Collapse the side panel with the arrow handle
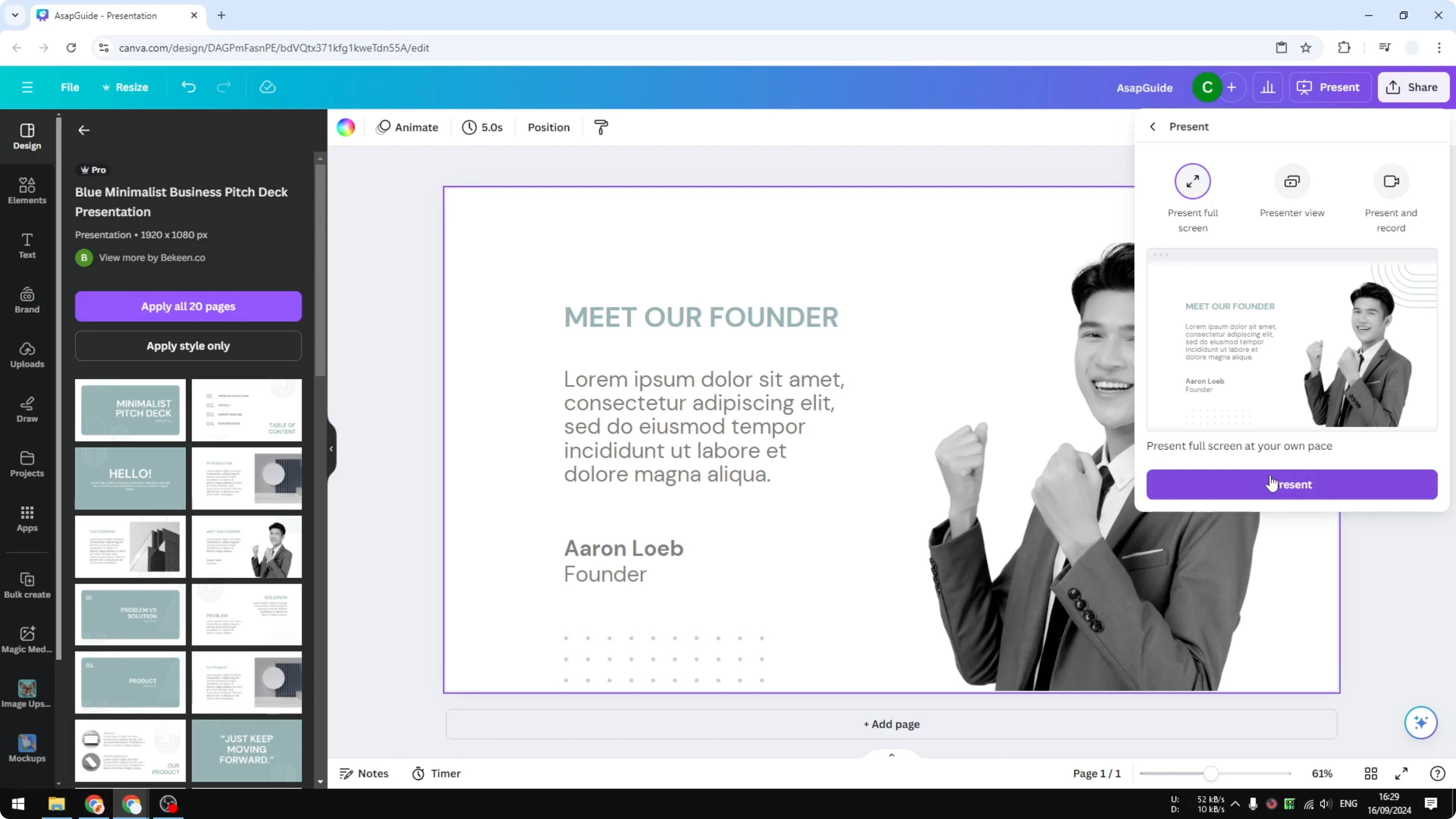1456x819 pixels. click(x=331, y=449)
